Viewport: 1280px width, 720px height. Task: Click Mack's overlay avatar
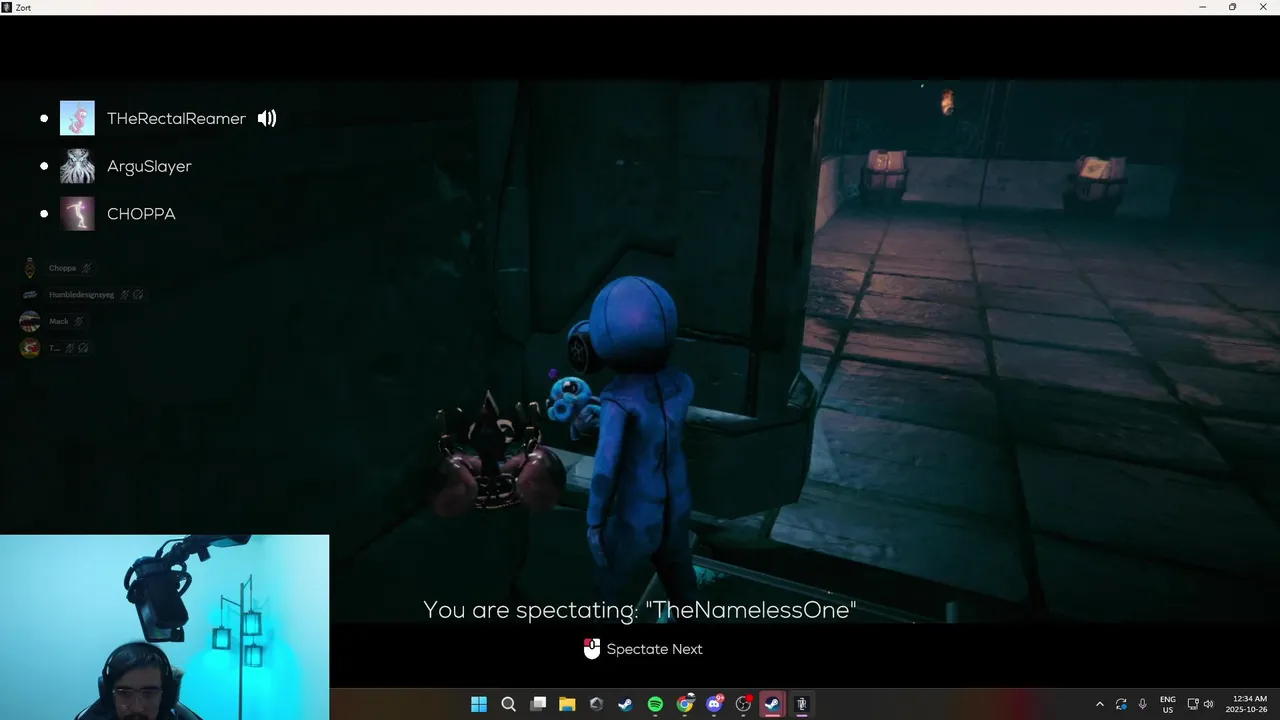point(30,321)
